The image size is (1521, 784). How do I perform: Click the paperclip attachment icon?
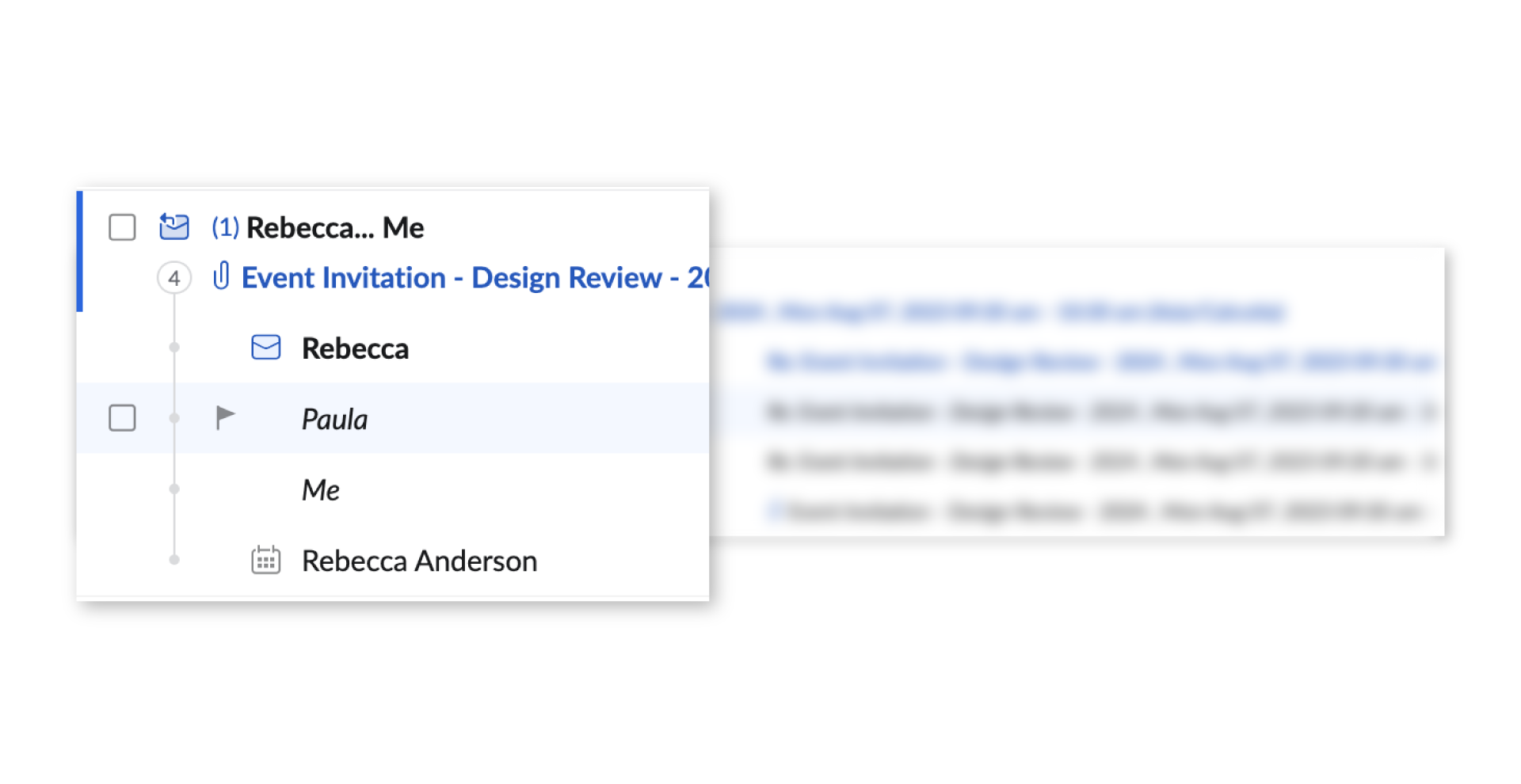[222, 276]
